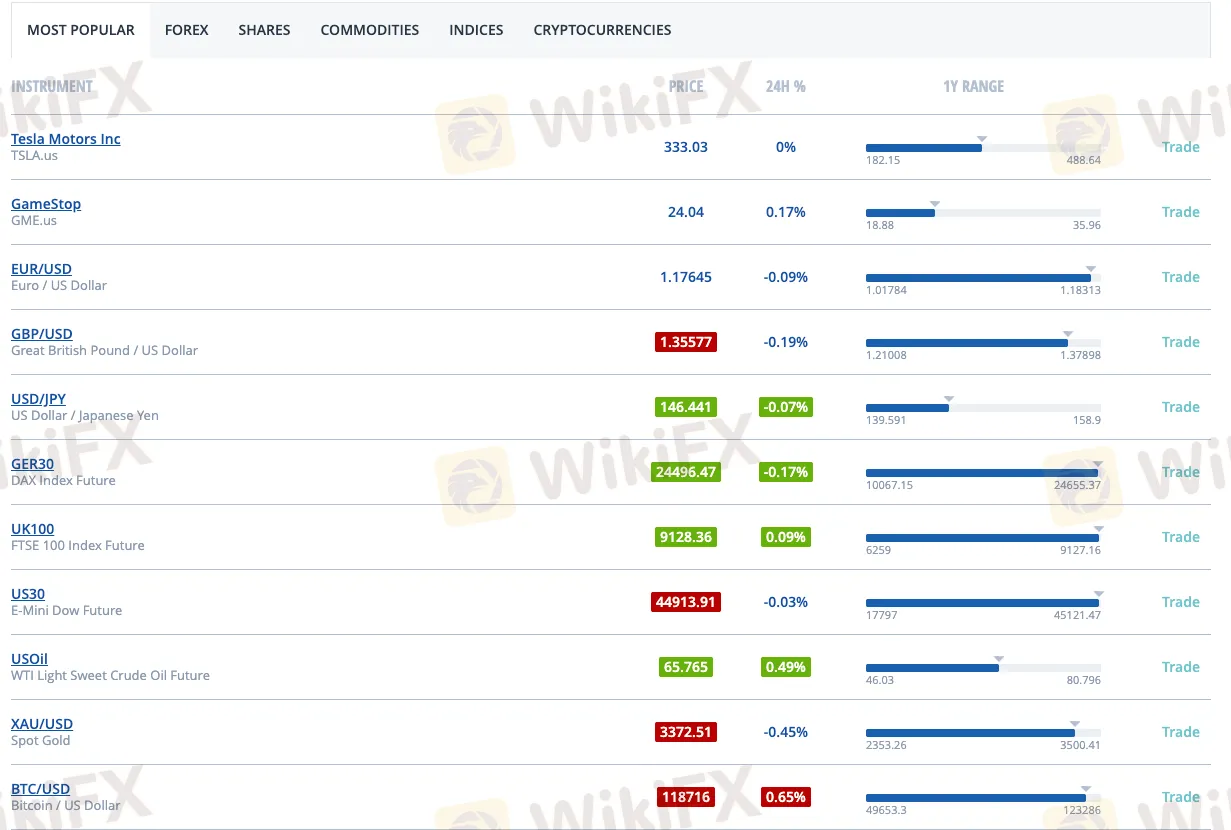
Task: Click the XAU/USD Spot Gold link
Action: tap(42, 724)
